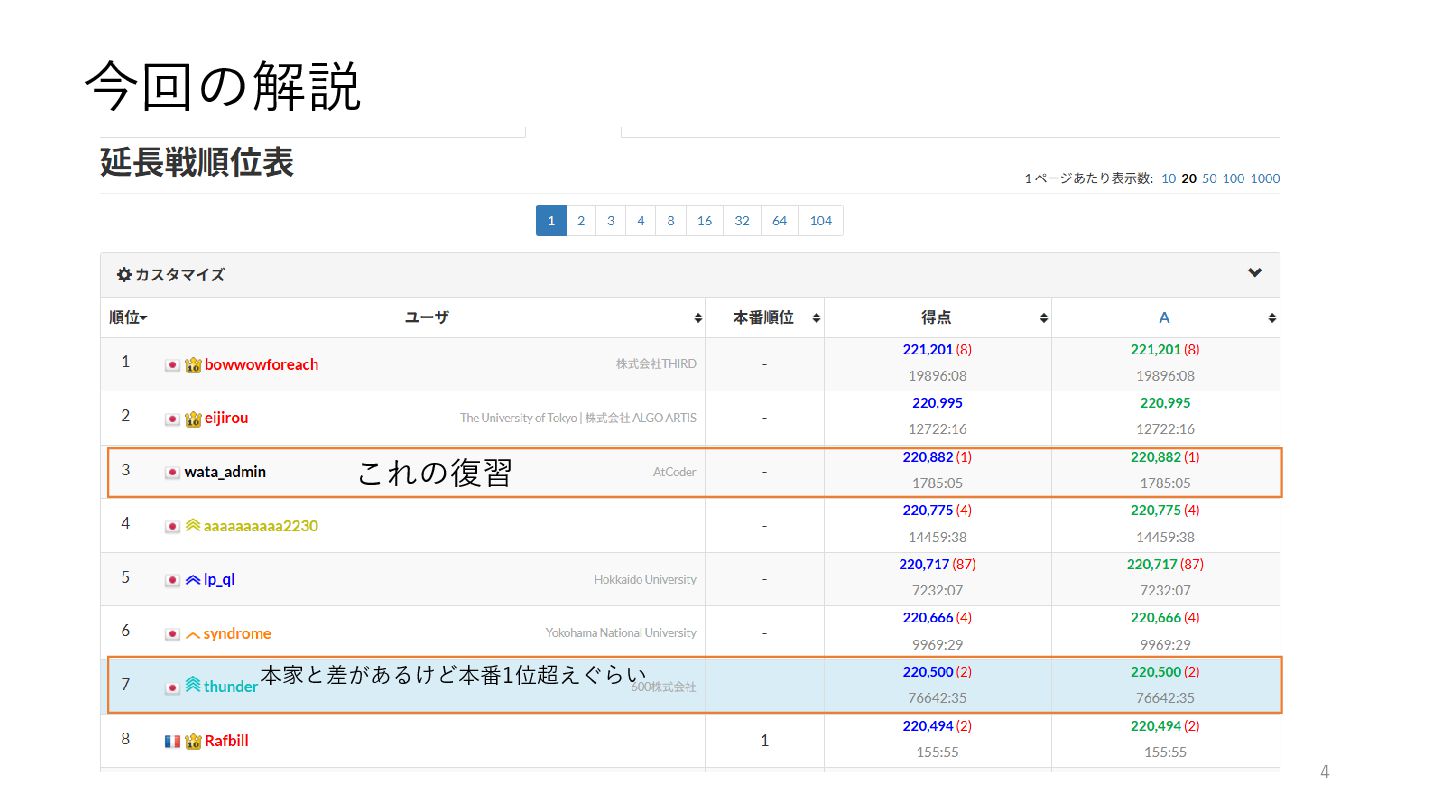Click crown badge beside Rafbill
The height and width of the screenshot is (810, 1440).
pyautogui.click(x=193, y=741)
